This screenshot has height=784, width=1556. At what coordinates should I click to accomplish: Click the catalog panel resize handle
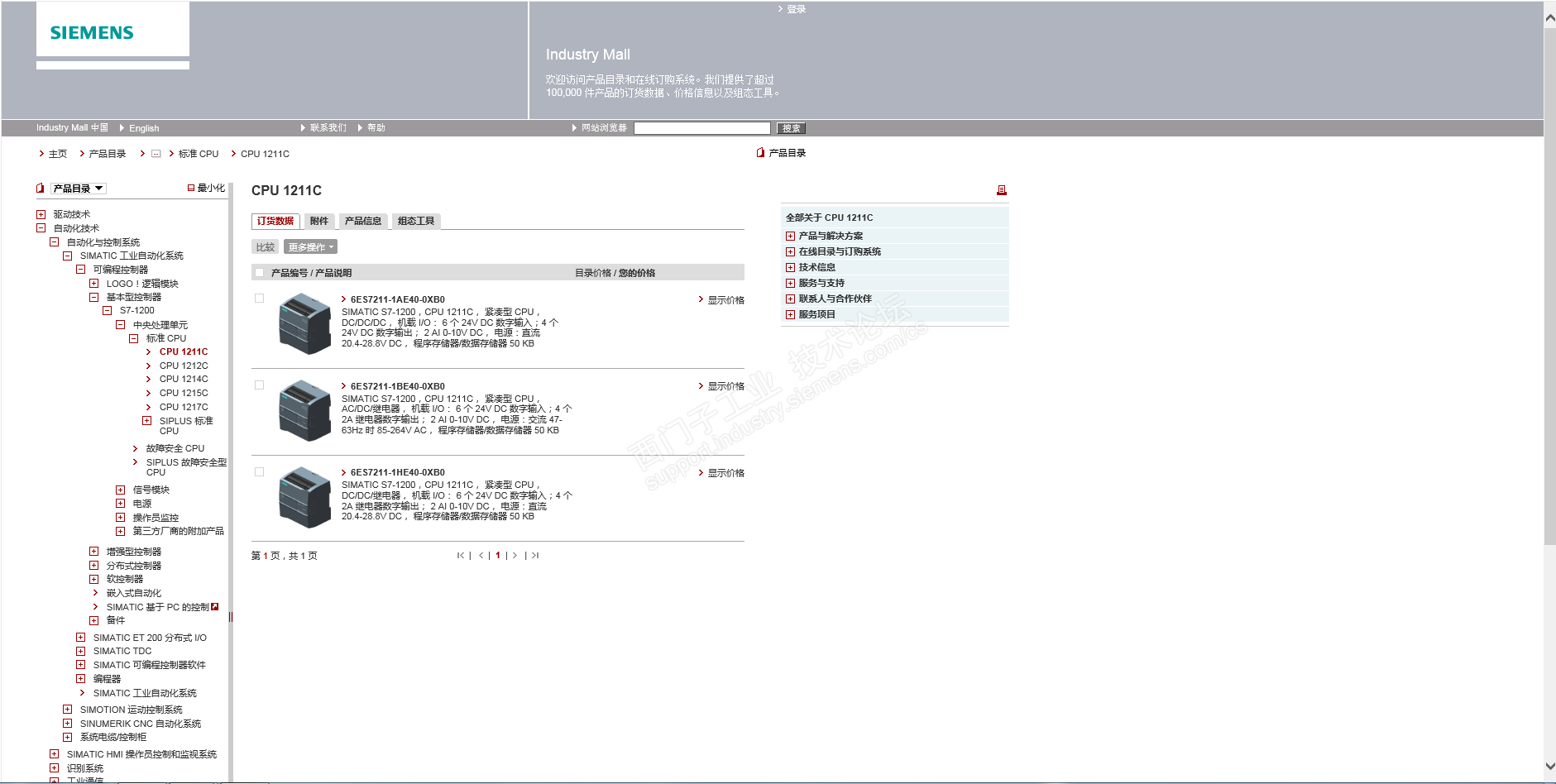point(231,616)
